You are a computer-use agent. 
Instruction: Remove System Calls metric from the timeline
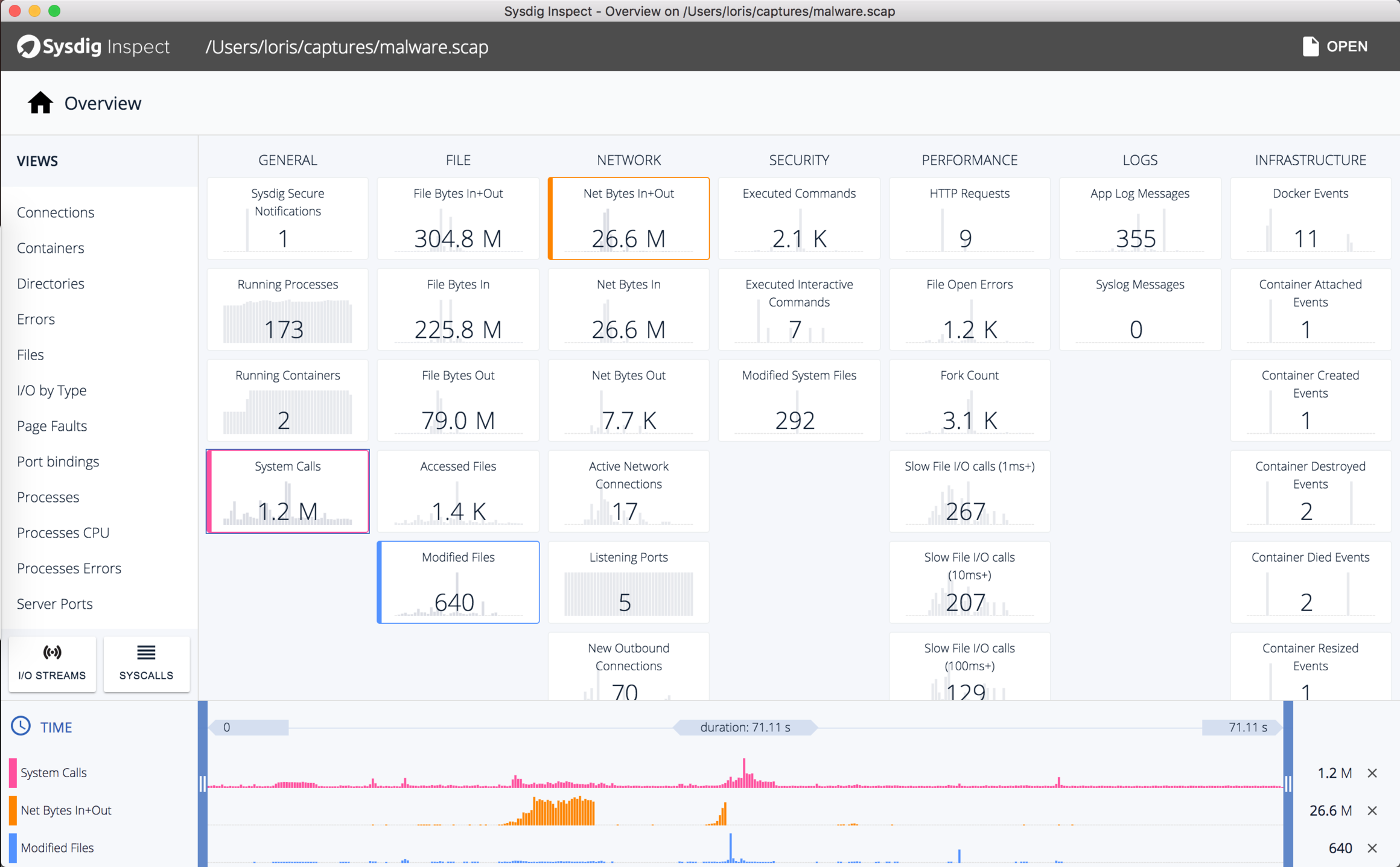point(1372,773)
